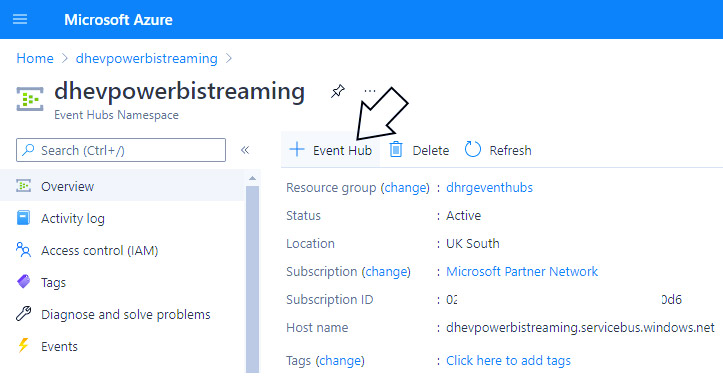Open Microsoft Partner Network subscription
This screenshot has width=723, height=390.
coord(522,272)
